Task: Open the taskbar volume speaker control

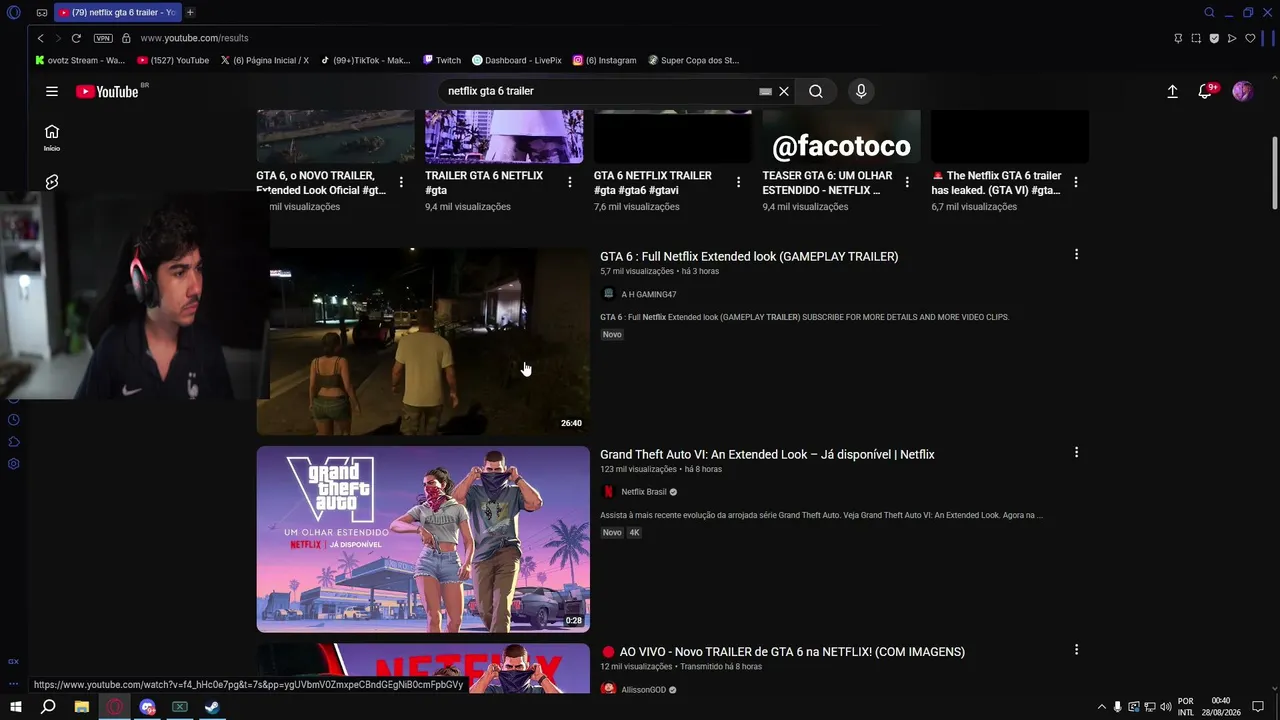Action: [1166, 707]
